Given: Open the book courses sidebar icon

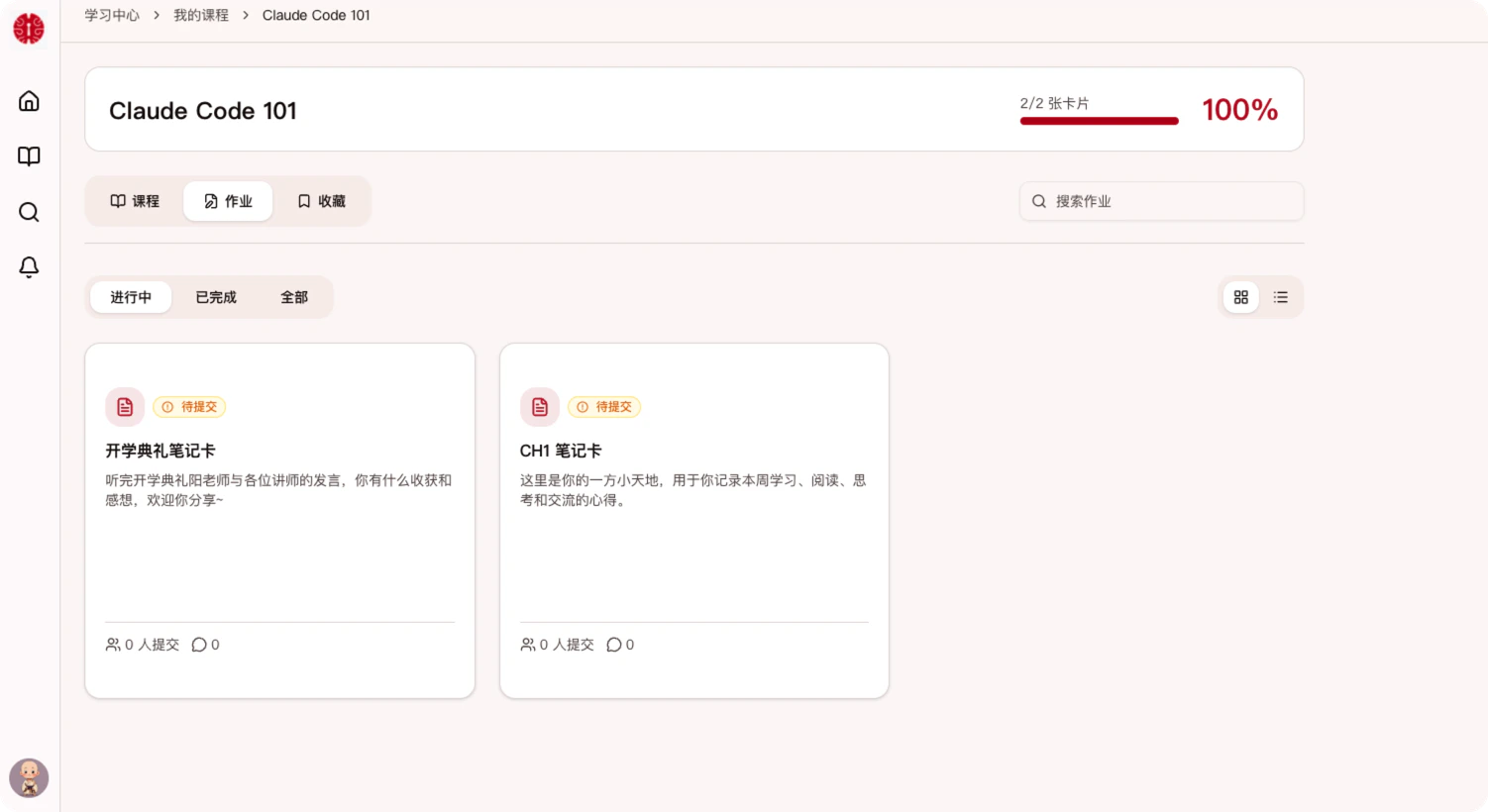Looking at the screenshot, I should pyautogui.click(x=30, y=156).
